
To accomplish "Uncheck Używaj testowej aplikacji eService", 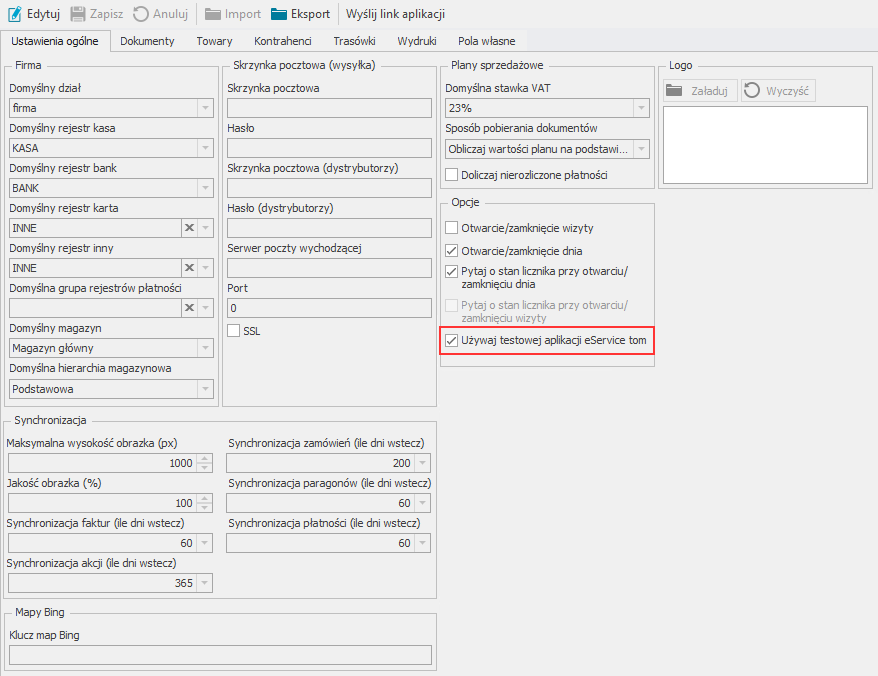I will tap(451, 342).
